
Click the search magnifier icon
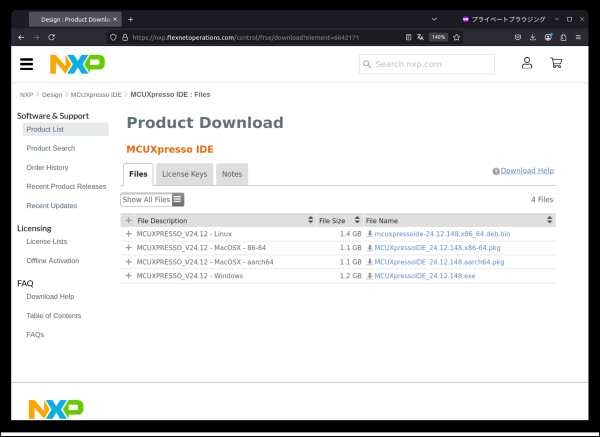click(367, 64)
